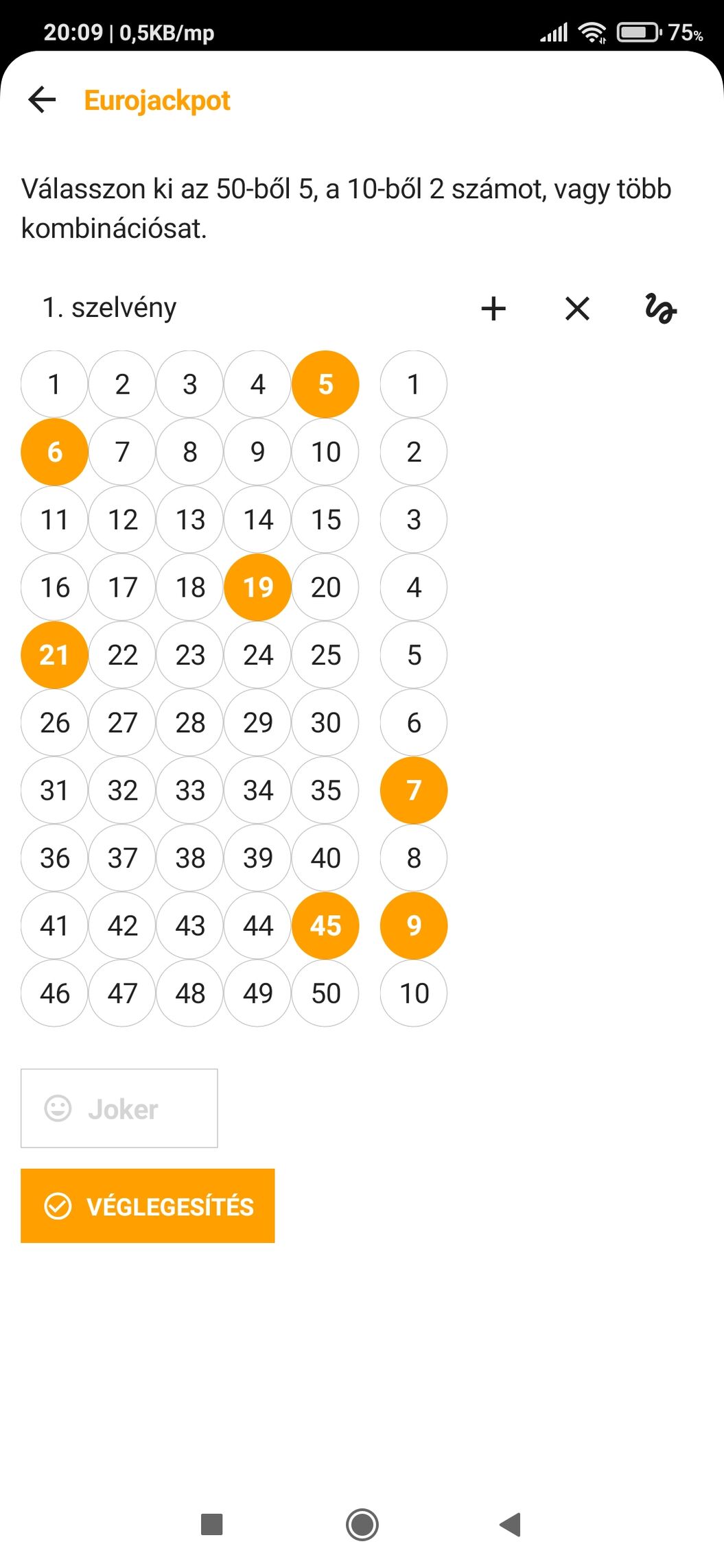Tap the Android recent apps square
Viewport: 724px width, 1568px height.
[211, 1524]
